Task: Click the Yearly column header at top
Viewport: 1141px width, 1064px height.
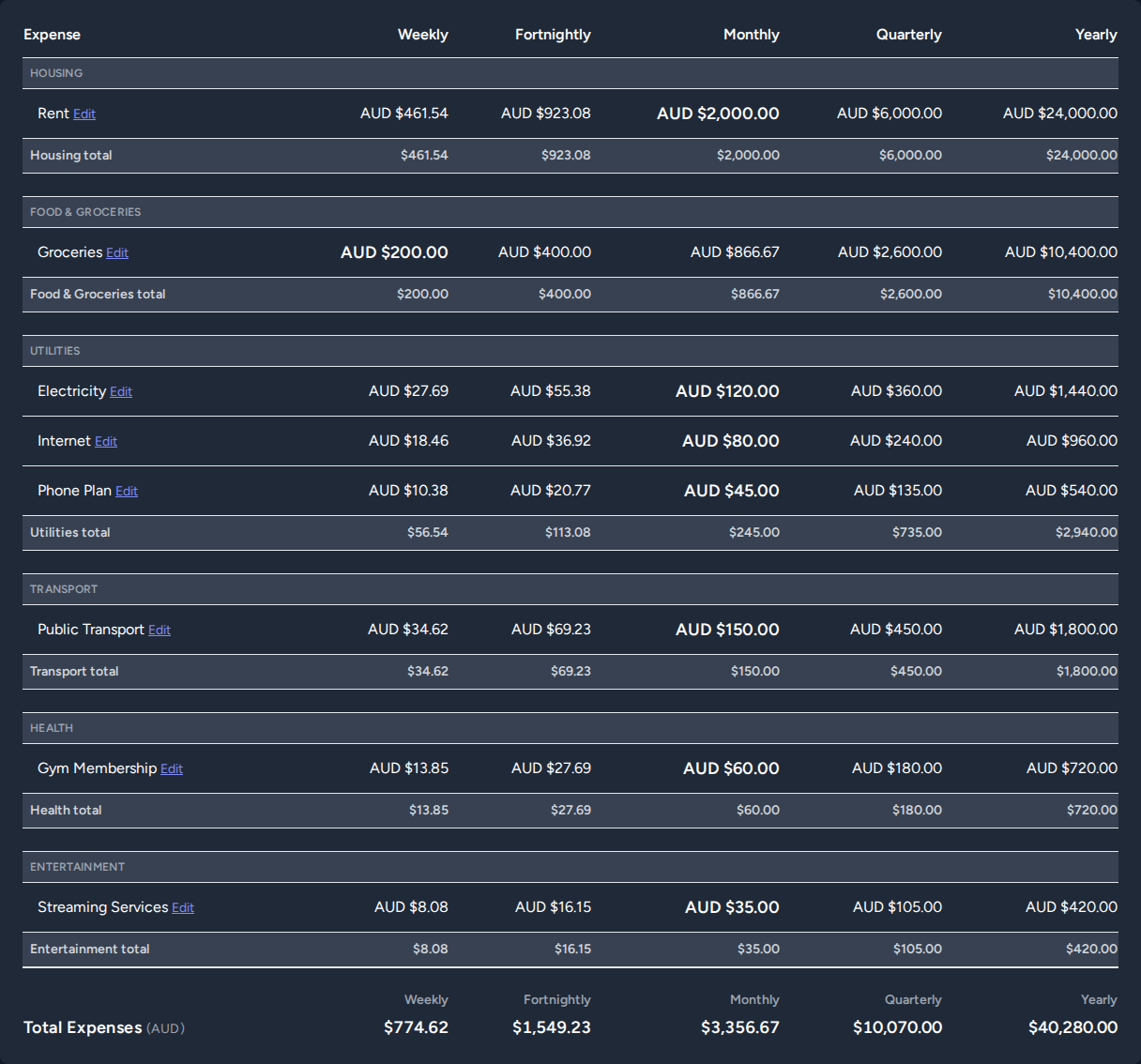Action: 1096,35
